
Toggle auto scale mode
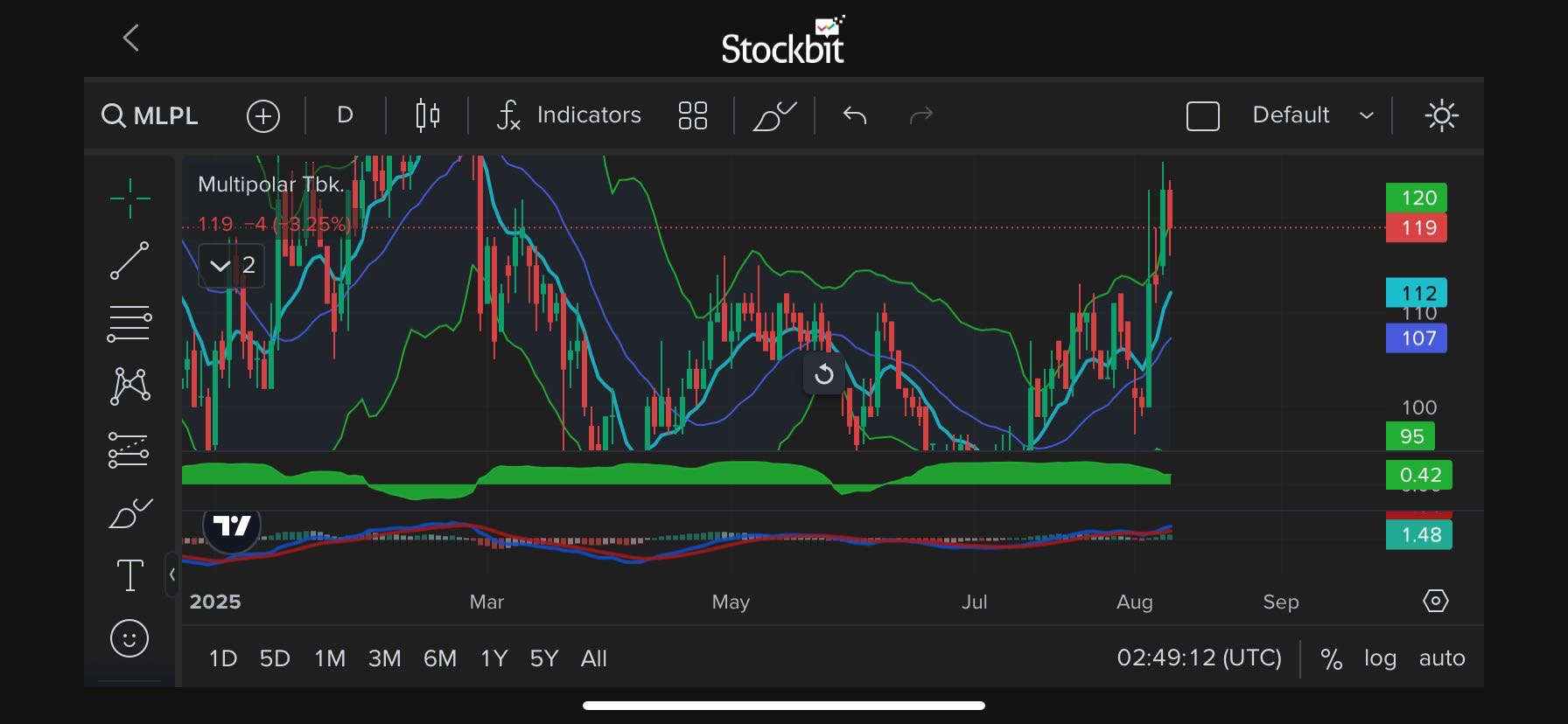[1442, 658]
